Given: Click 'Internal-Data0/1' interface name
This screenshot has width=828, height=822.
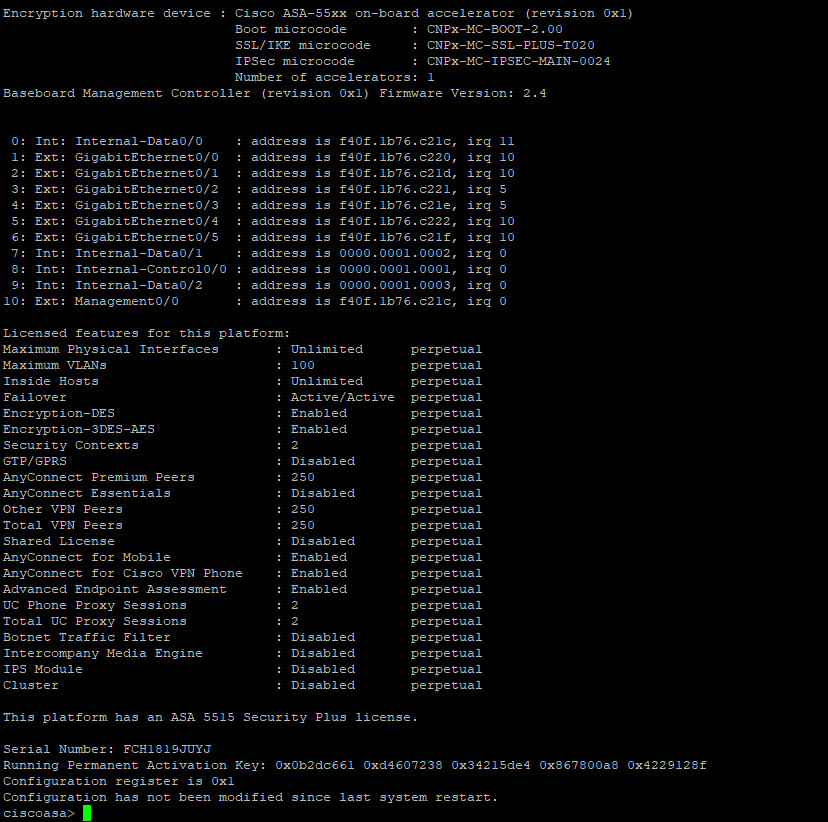Looking at the screenshot, I should 139,253.
